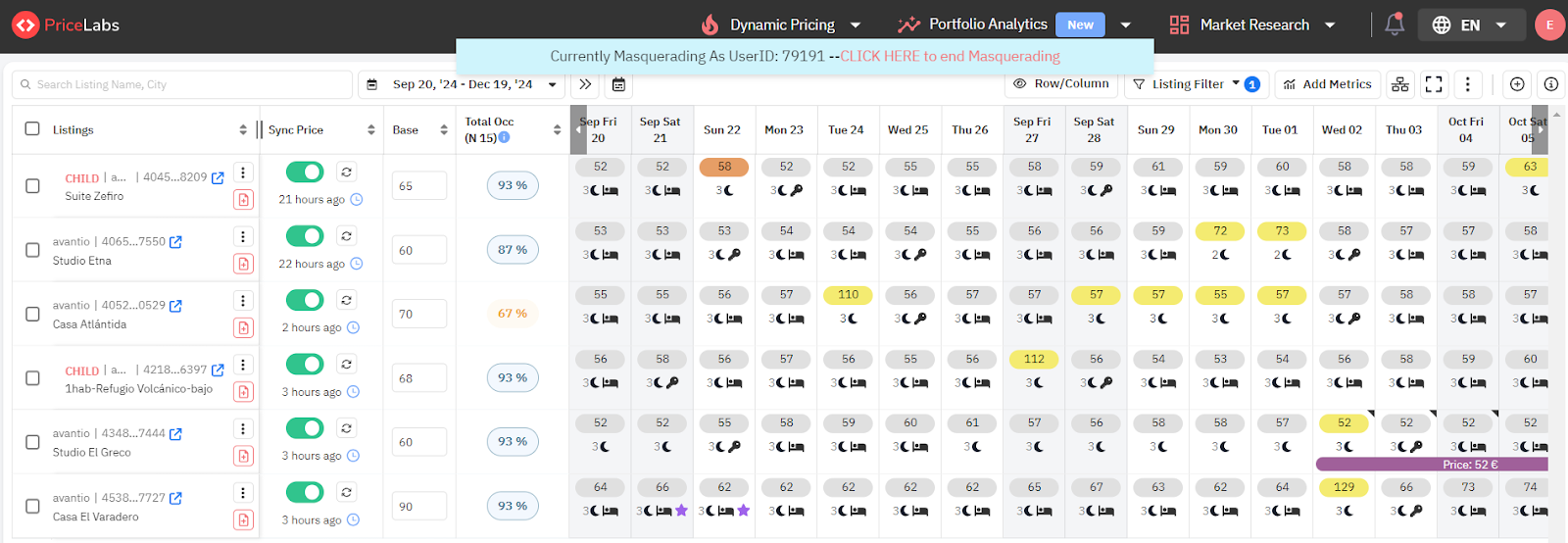
Task: Toggle sync price for Casa Atlántida
Action: tap(305, 300)
